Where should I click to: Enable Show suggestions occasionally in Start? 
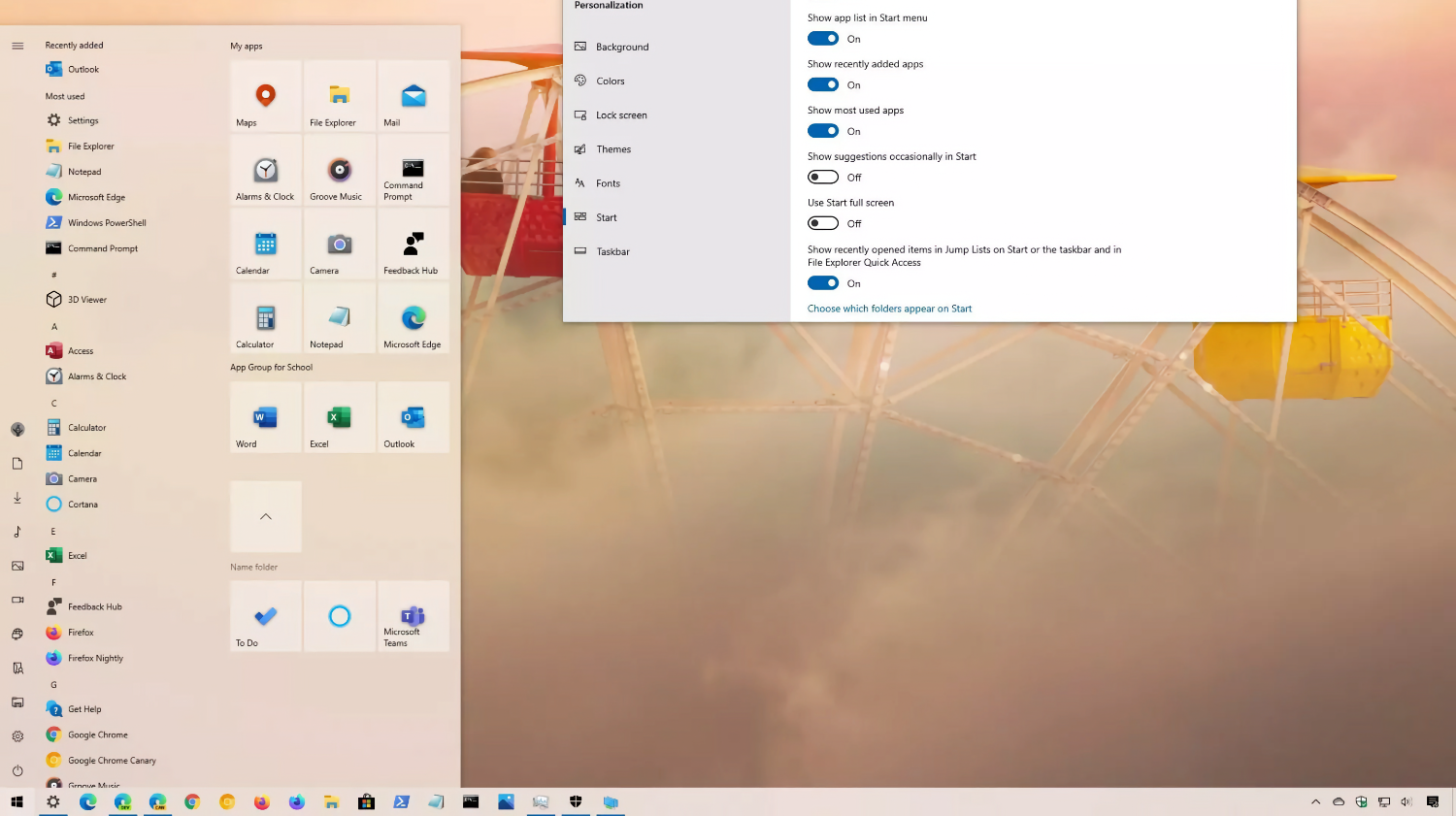823,178
